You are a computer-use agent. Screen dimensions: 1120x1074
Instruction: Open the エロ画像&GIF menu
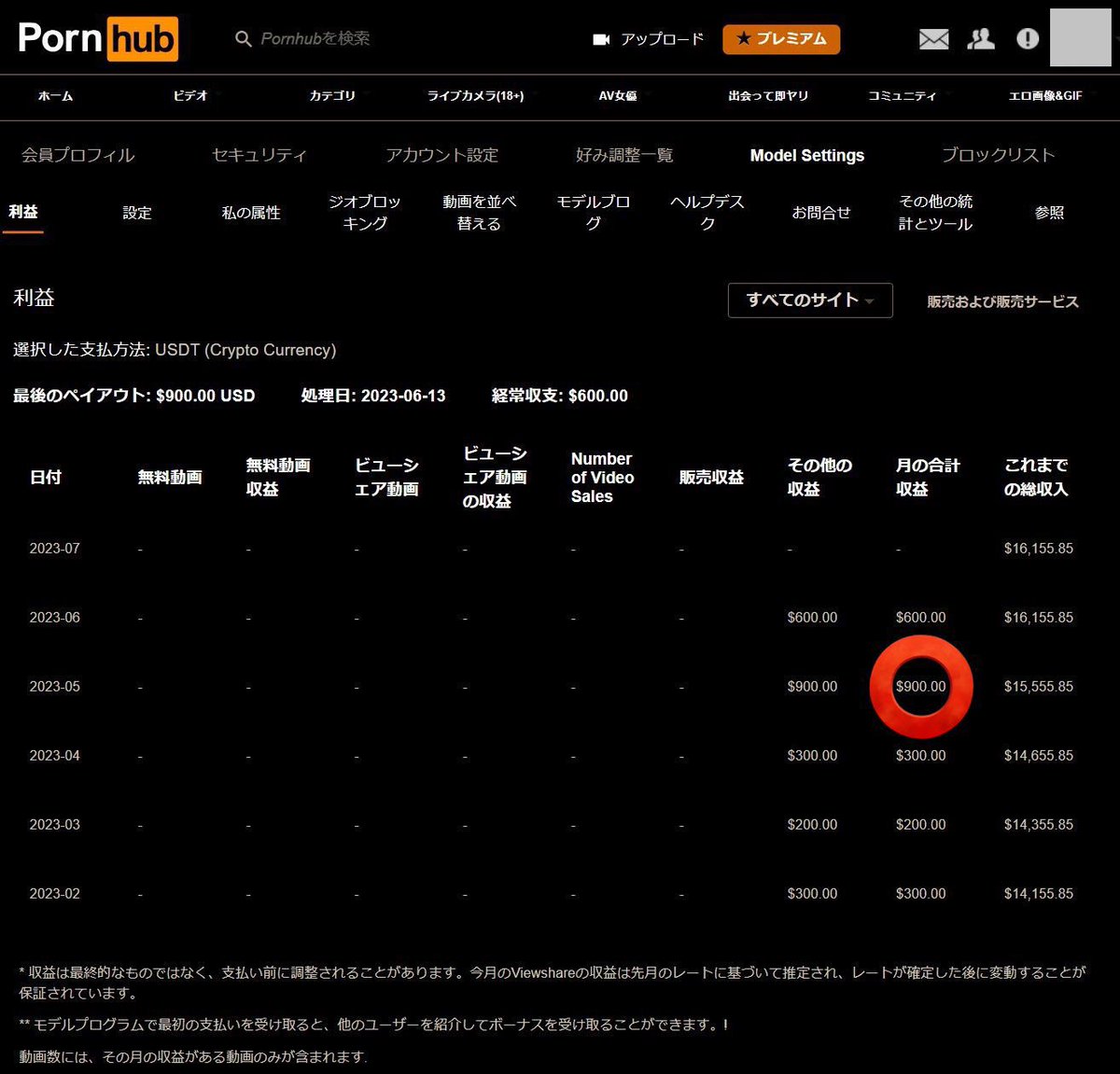point(1045,96)
